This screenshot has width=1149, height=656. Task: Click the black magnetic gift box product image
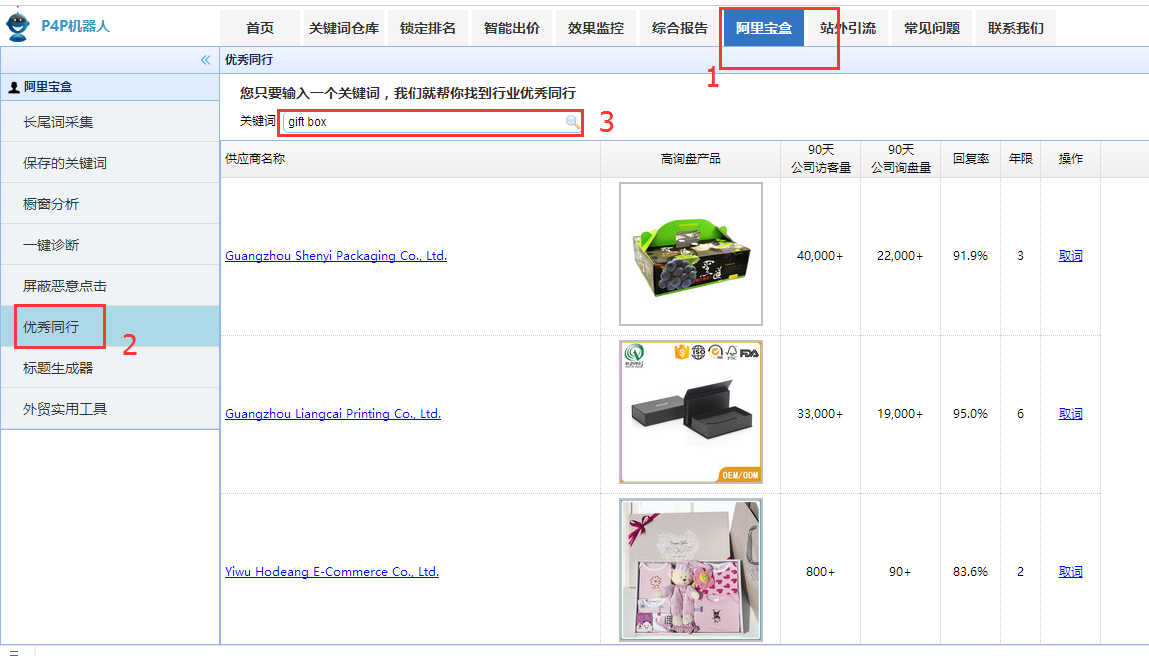click(x=691, y=412)
